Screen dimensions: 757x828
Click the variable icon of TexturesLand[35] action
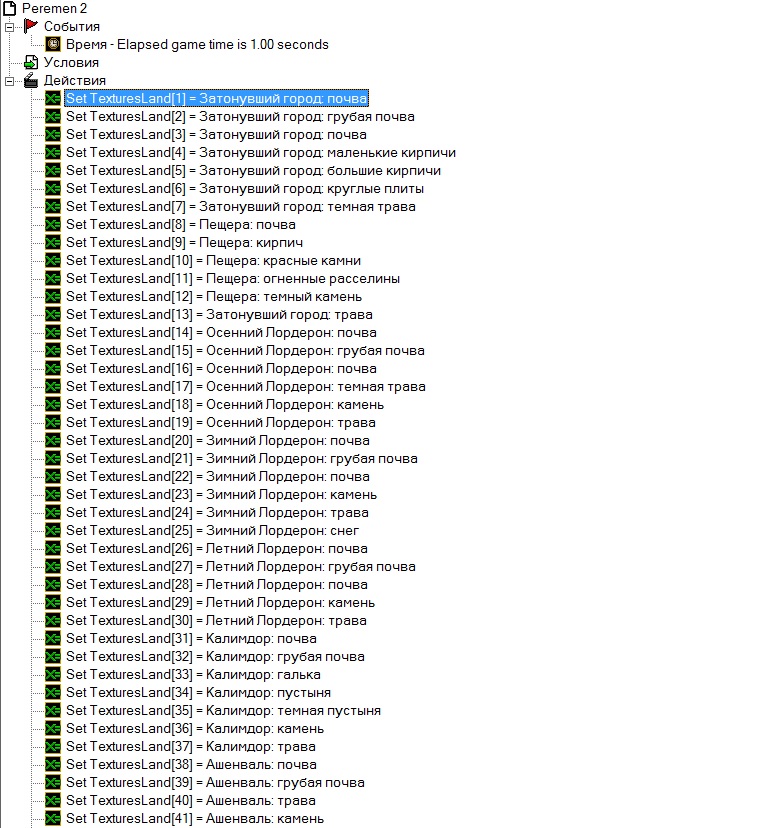coord(53,710)
